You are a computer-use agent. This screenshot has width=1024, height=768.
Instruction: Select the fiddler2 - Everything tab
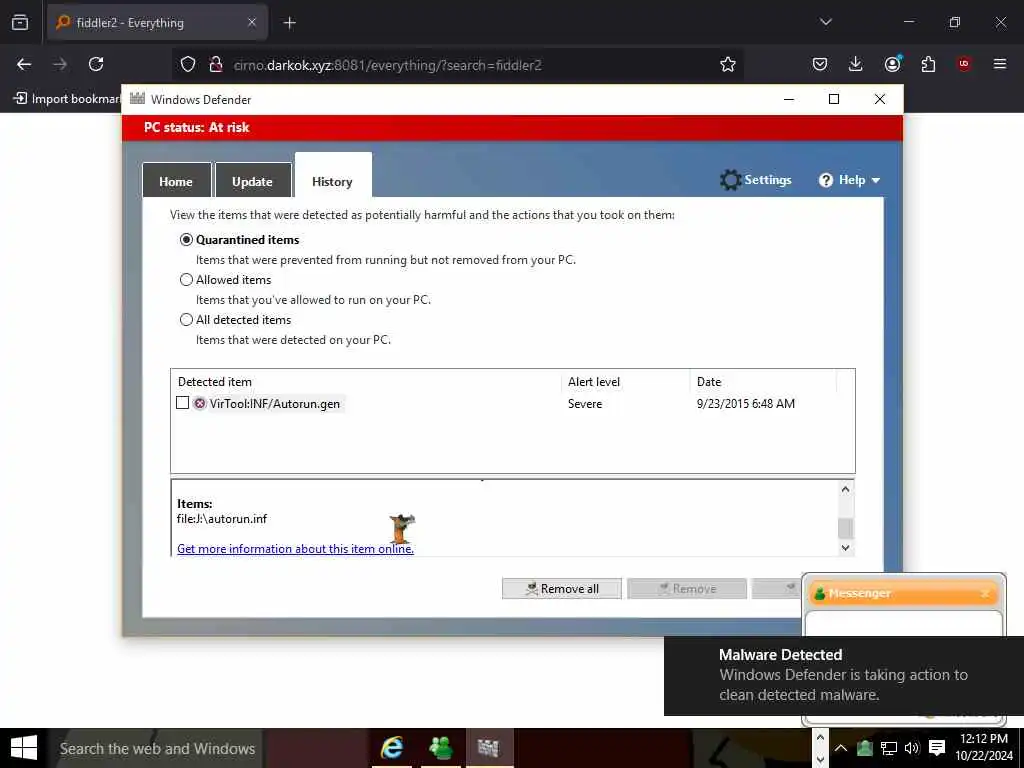coord(157,23)
